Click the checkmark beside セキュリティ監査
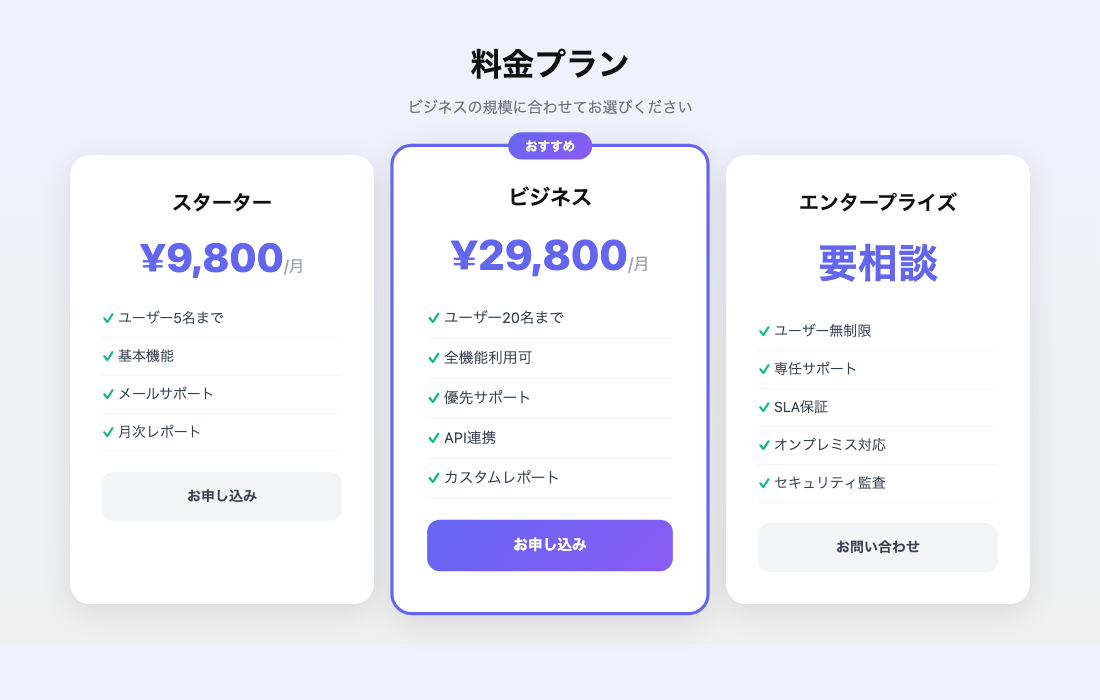The height and width of the screenshot is (700, 1100). click(763, 483)
